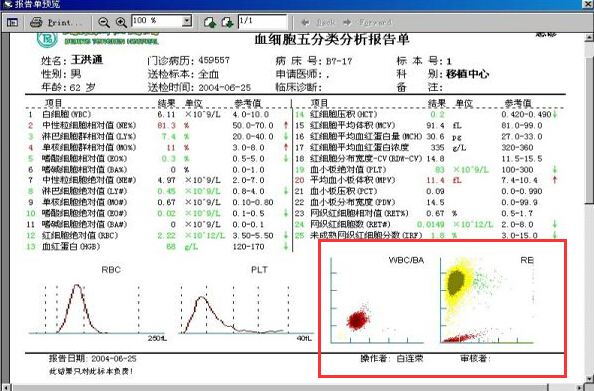Click the Forward button text
Screen dimensions: 594x391
pyautogui.click(x=375, y=23)
